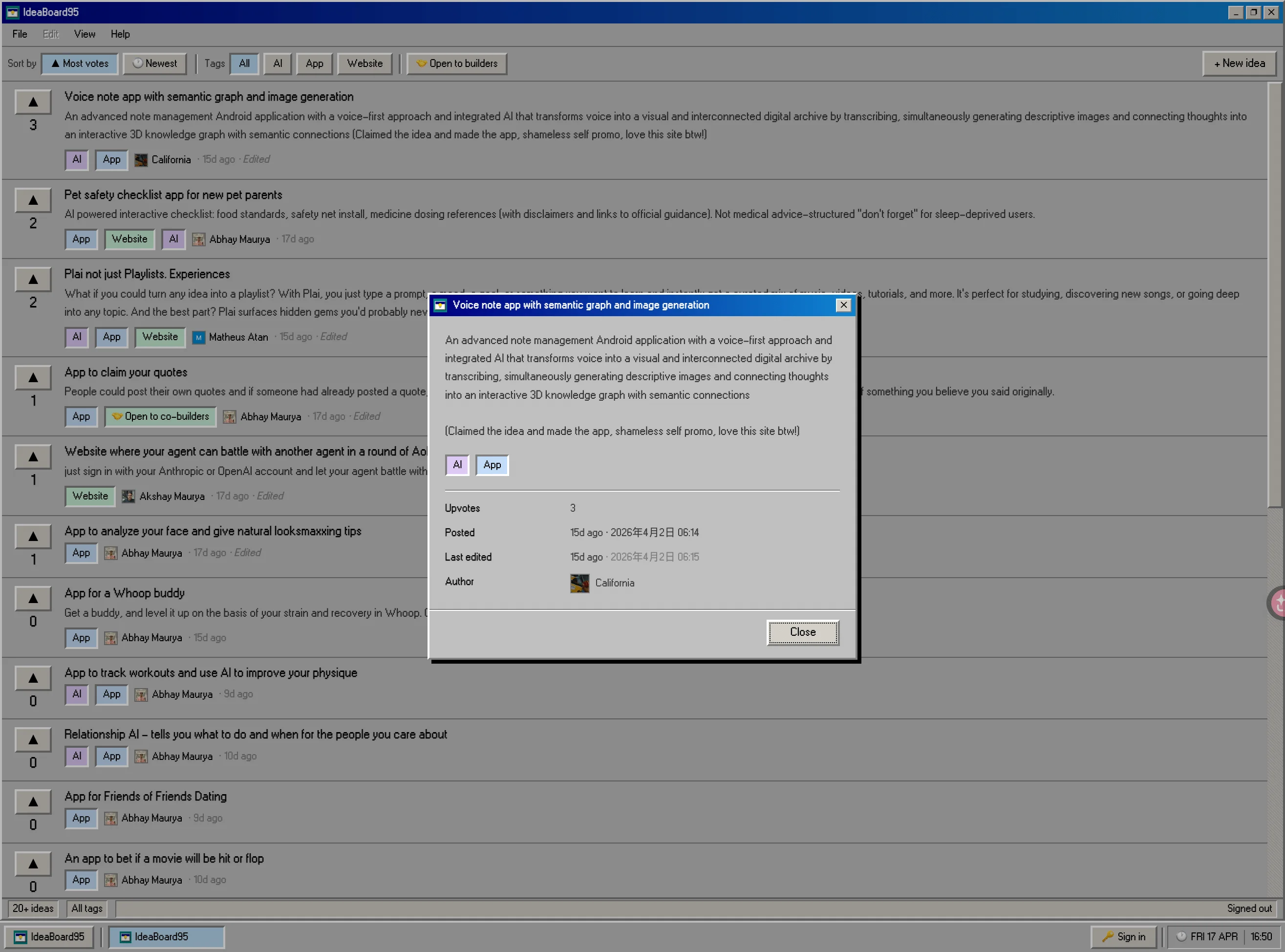Toggle the Open to builders filter
The width and height of the screenshot is (1285, 952).
457,64
